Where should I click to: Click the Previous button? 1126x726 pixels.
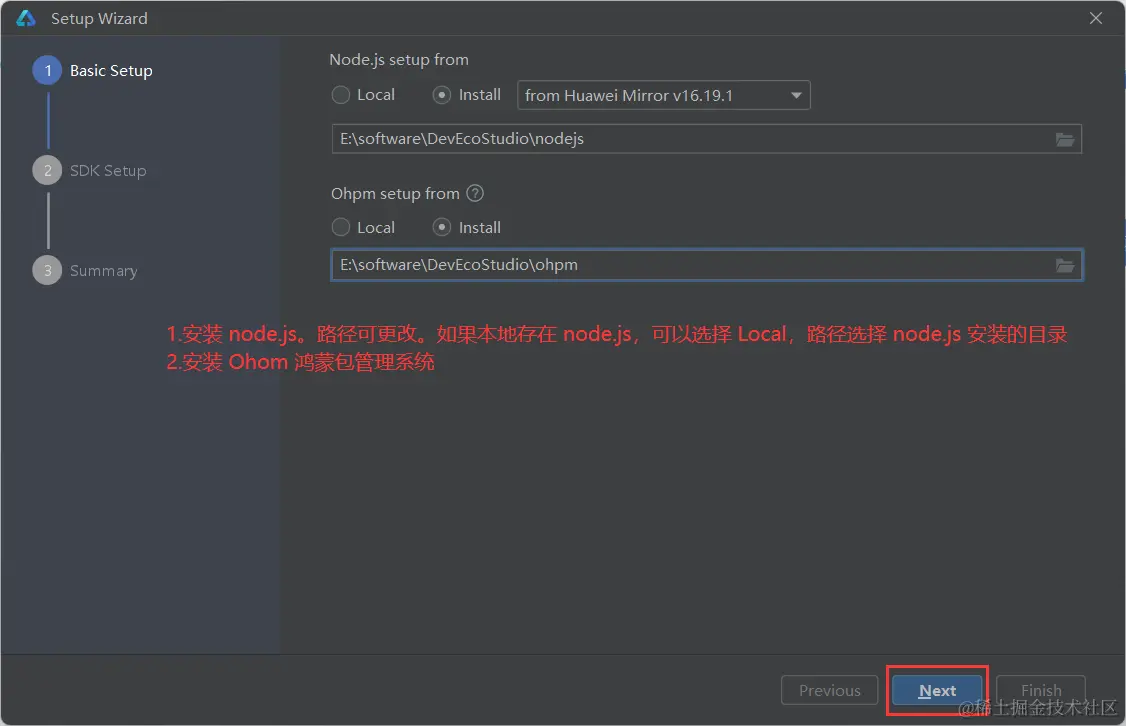[829, 690]
